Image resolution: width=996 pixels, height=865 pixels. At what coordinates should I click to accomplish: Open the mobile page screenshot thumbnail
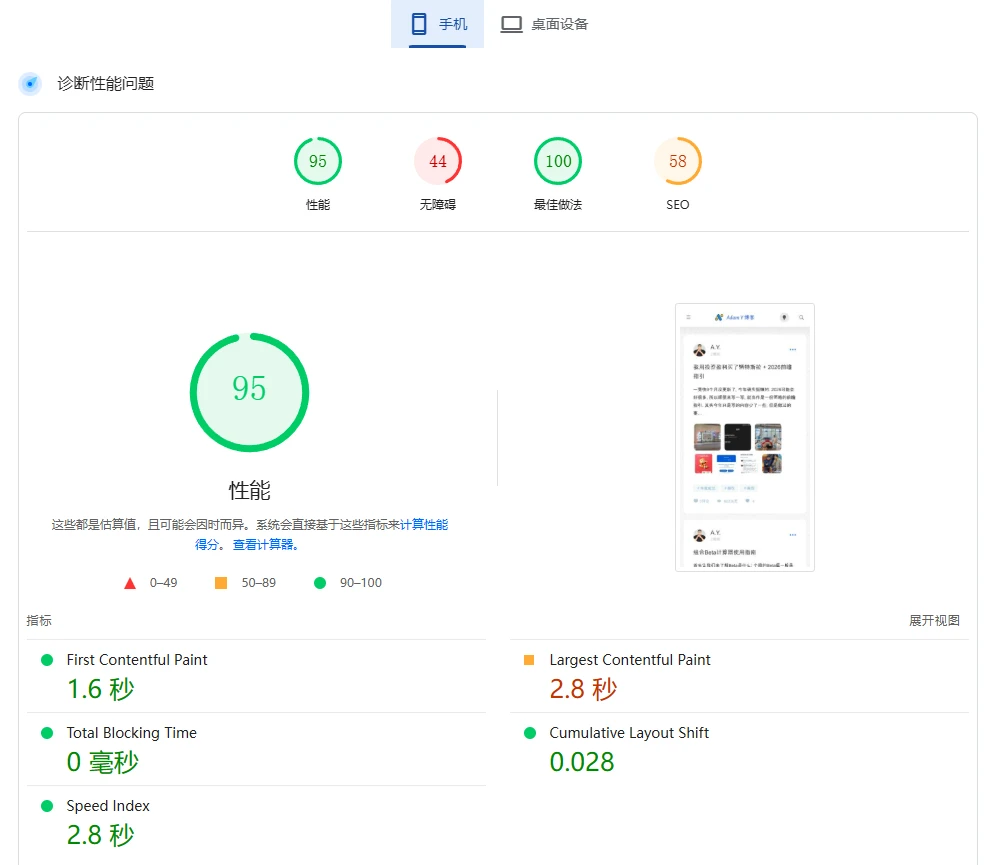coord(745,437)
